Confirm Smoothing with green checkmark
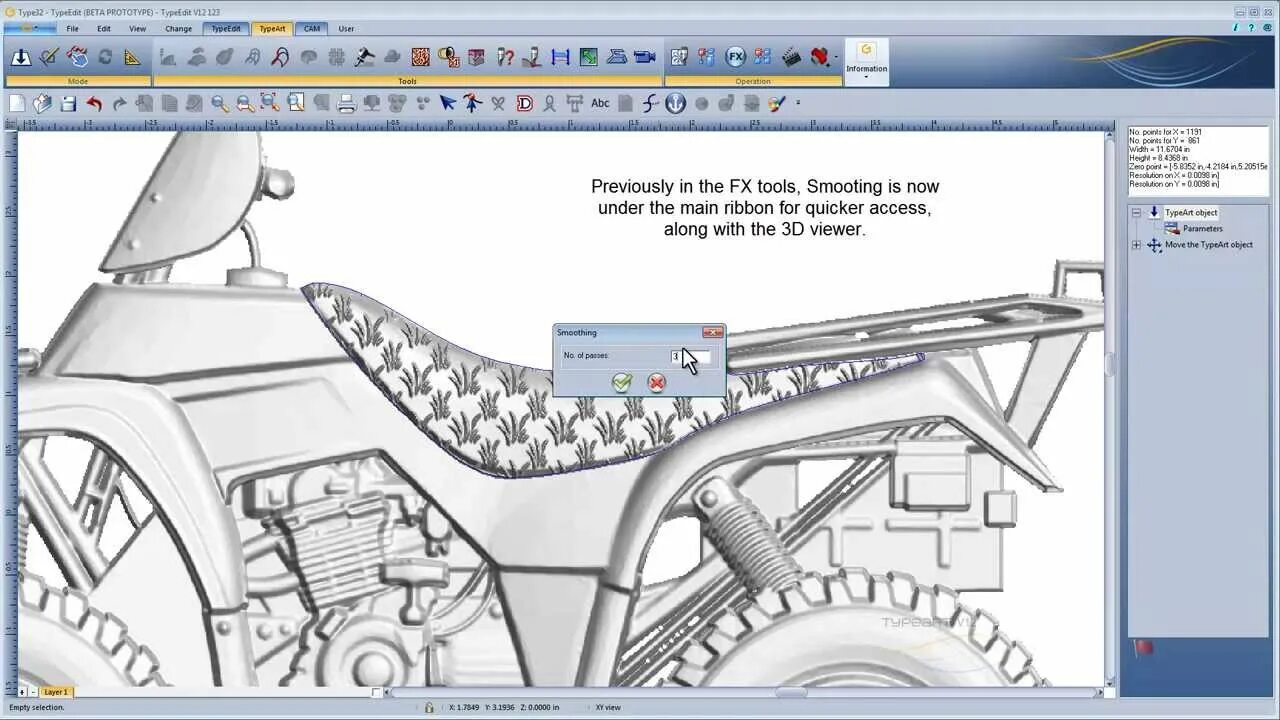Screen dimensions: 1280x720 click(x=622, y=382)
